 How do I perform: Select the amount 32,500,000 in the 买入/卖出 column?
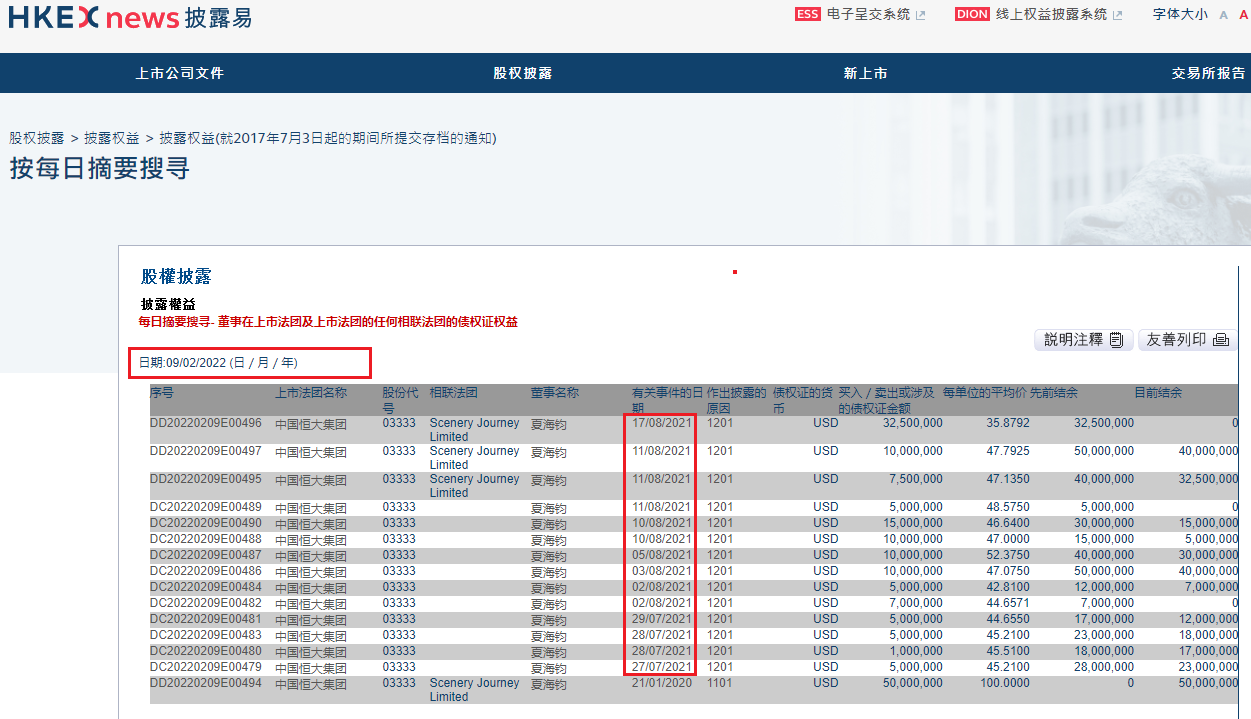click(912, 423)
